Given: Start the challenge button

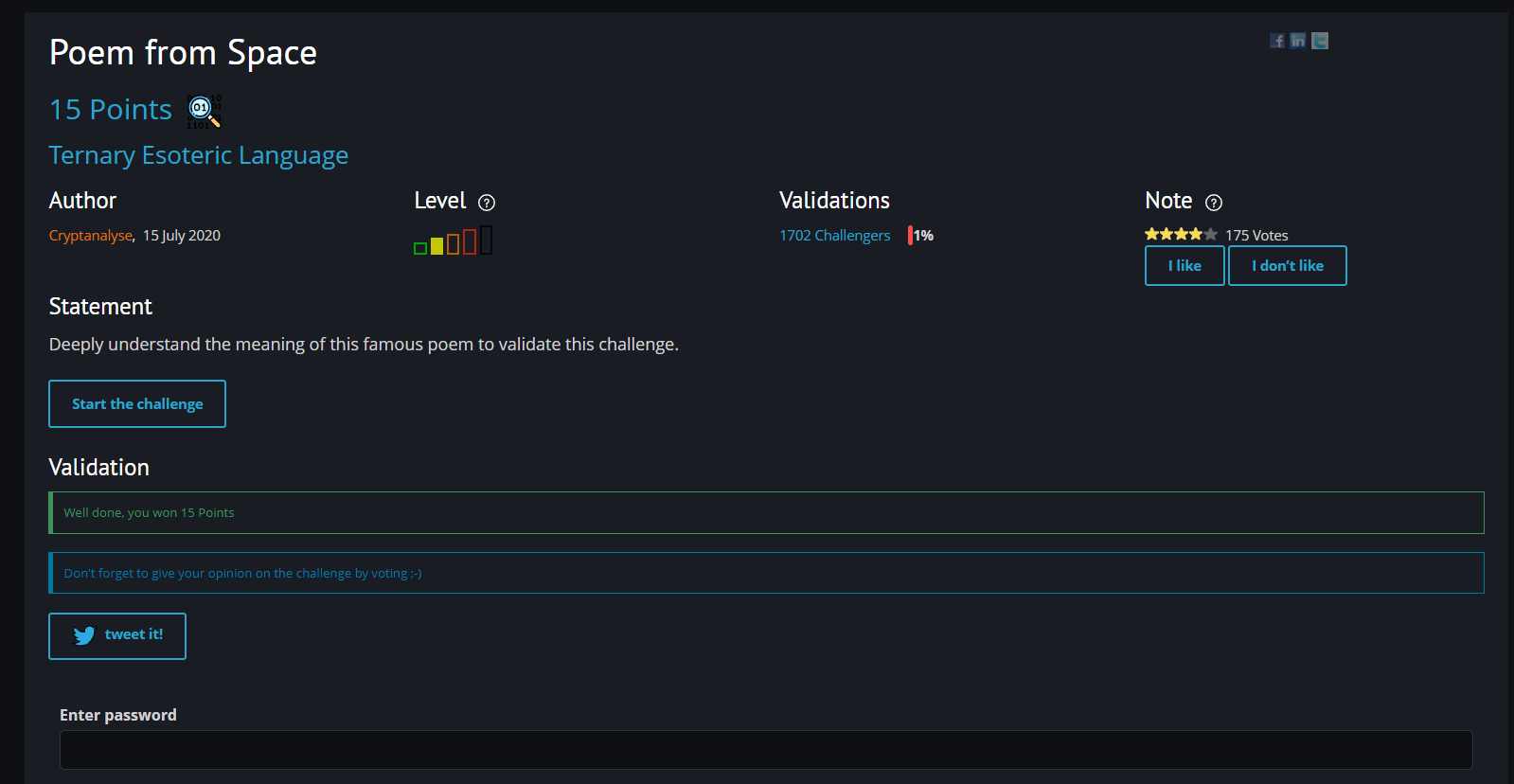Looking at the screenshot, I should [137, 404].
